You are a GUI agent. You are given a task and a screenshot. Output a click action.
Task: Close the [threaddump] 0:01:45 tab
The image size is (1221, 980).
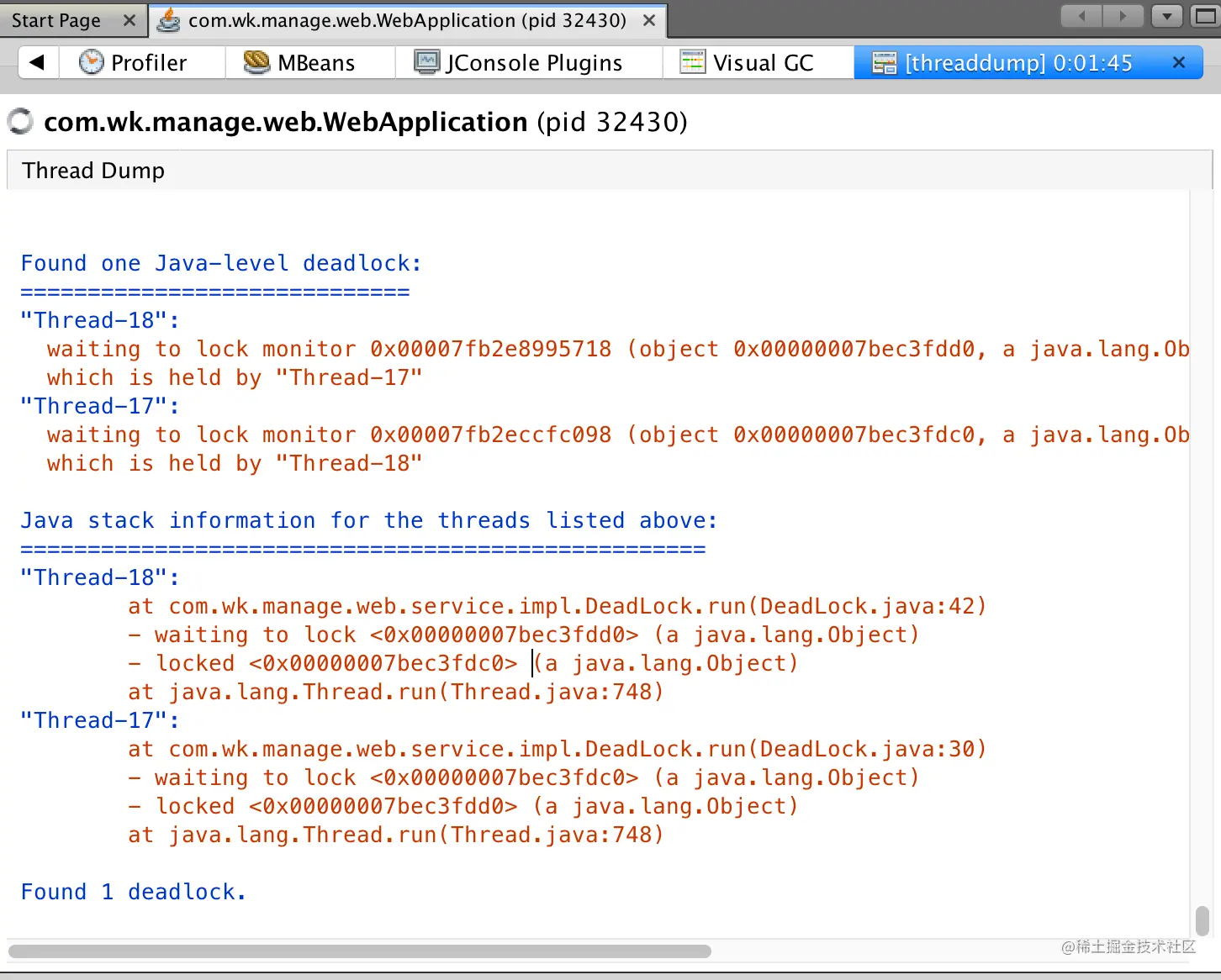coord(1179,62)
